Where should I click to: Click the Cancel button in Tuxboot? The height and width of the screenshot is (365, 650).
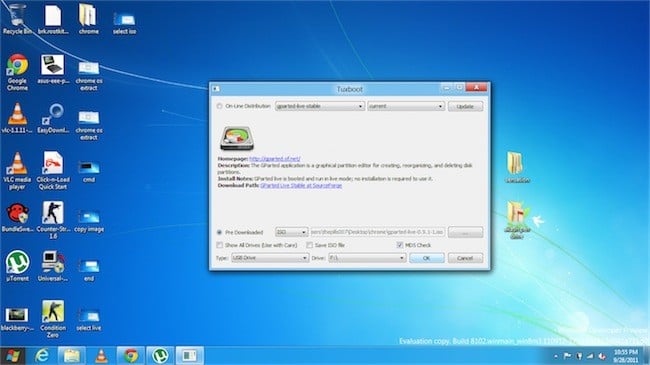[x=465, y=258]
